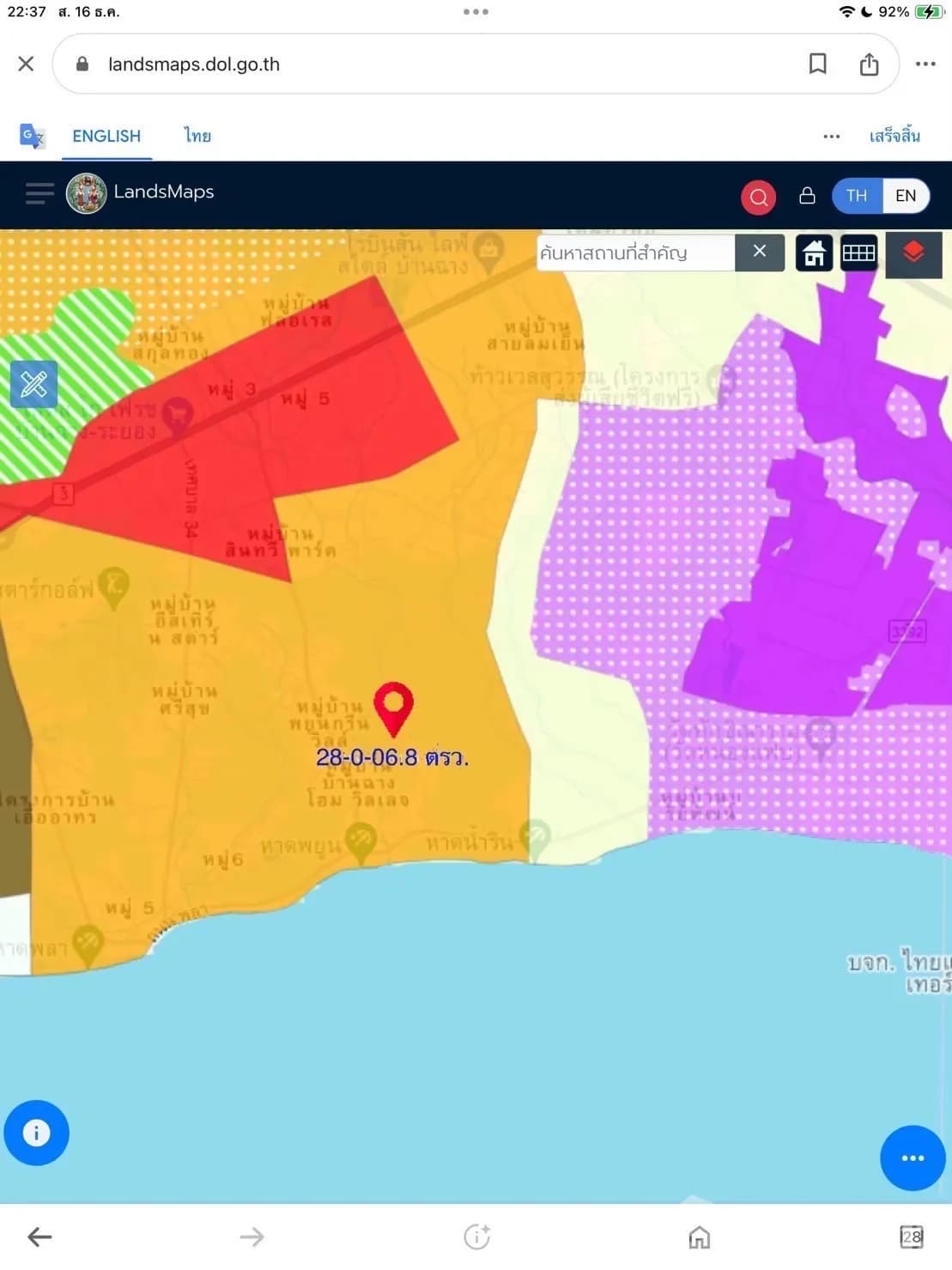Select the ไทย translation tab
Image resolution: width=952 pixels, height=1270 pixels.
[197, 137]
